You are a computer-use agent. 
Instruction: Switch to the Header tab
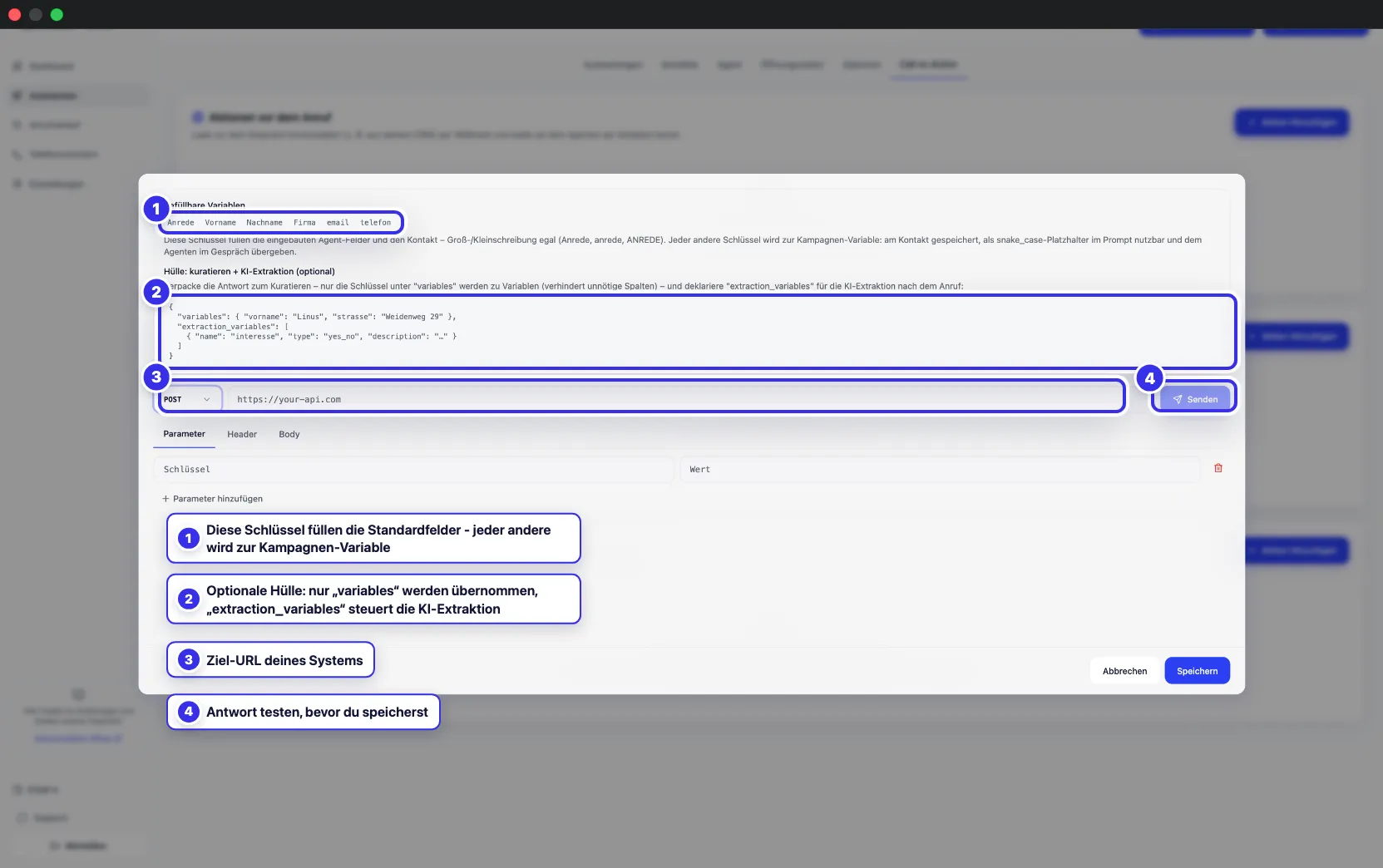242,434
